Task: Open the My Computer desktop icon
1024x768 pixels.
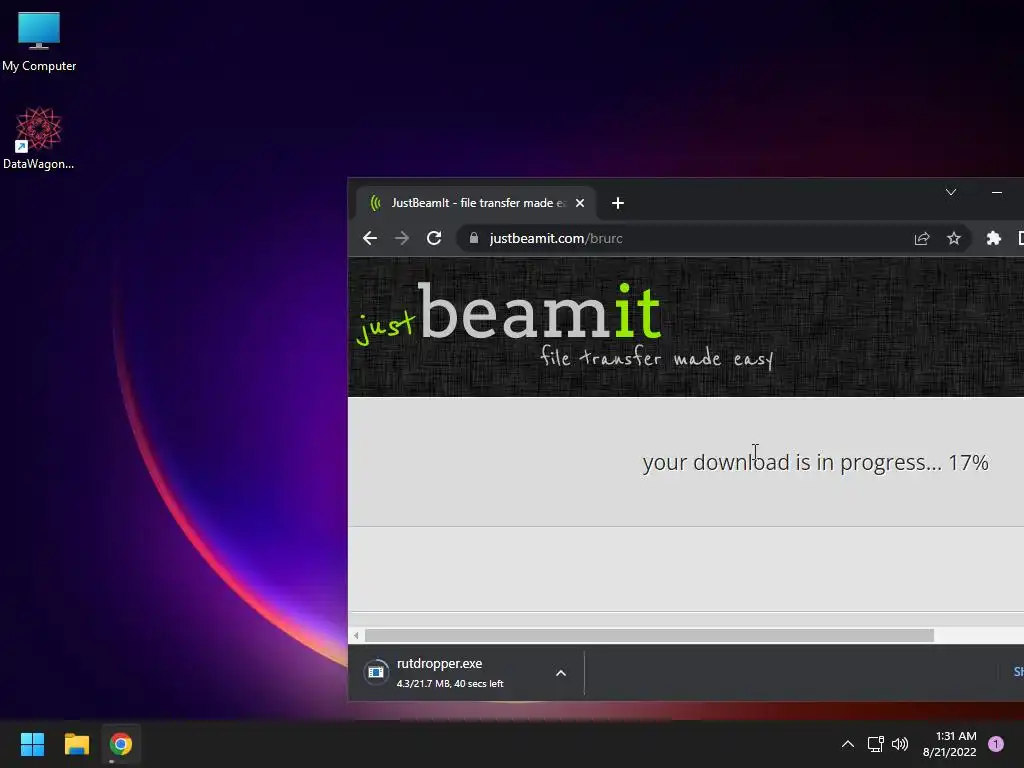Action: point(39,42)
